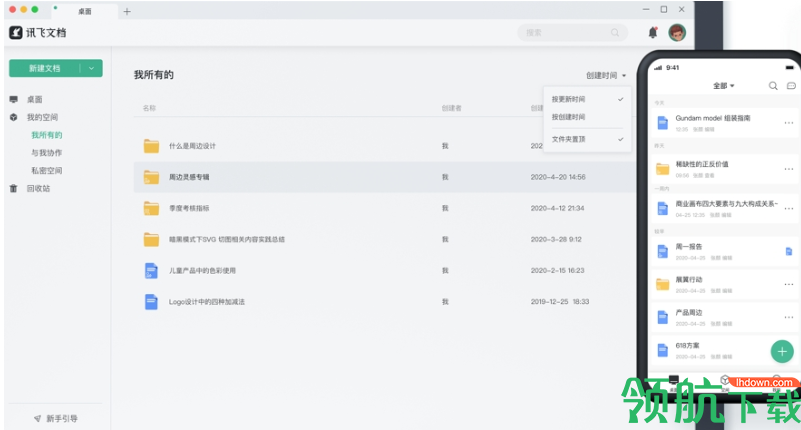Open the folder 周边灵感专辑

tap(189, 177)
